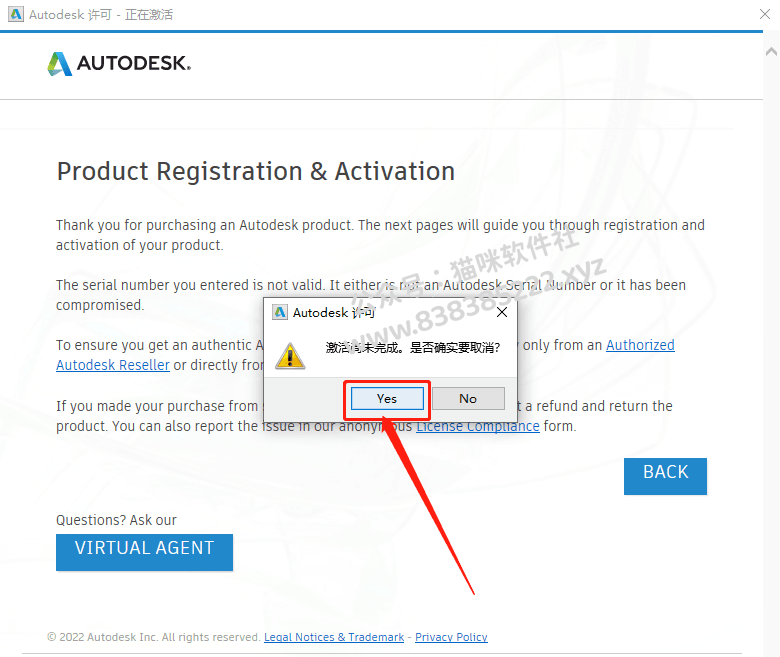
Task: Click the copyright 2022 Autodesk footer text
Action: (x=154, y=637)
